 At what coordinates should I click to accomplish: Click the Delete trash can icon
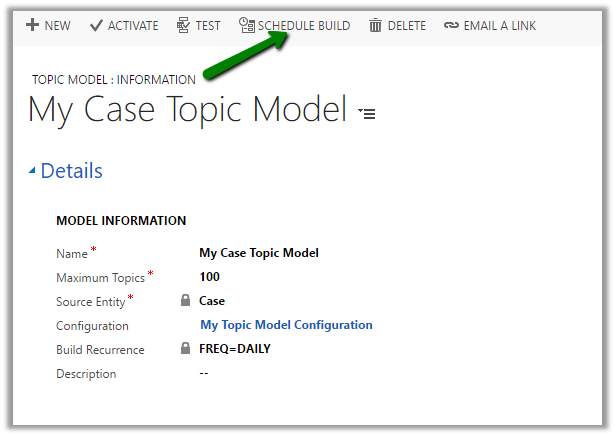[x=375, y=25]
